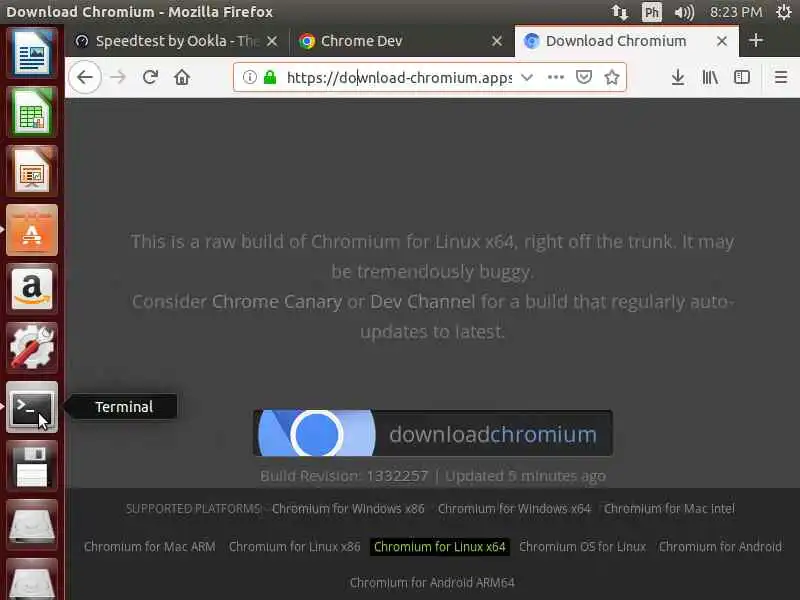Launch LibreOffice Impress from the launcher
The image size is (800, 600).
point(32,171)
